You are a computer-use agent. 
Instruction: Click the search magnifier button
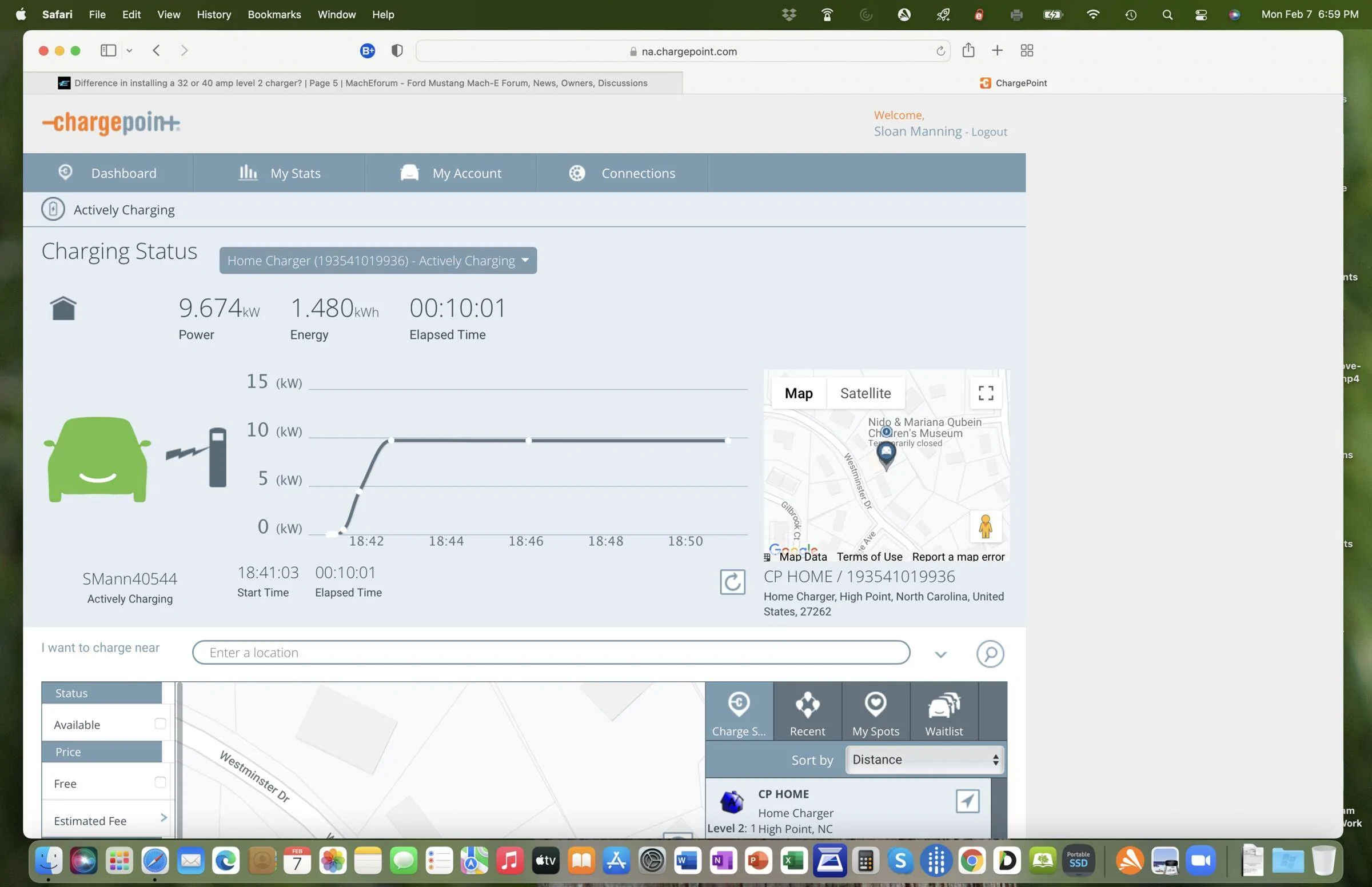[x=990, y=653]
